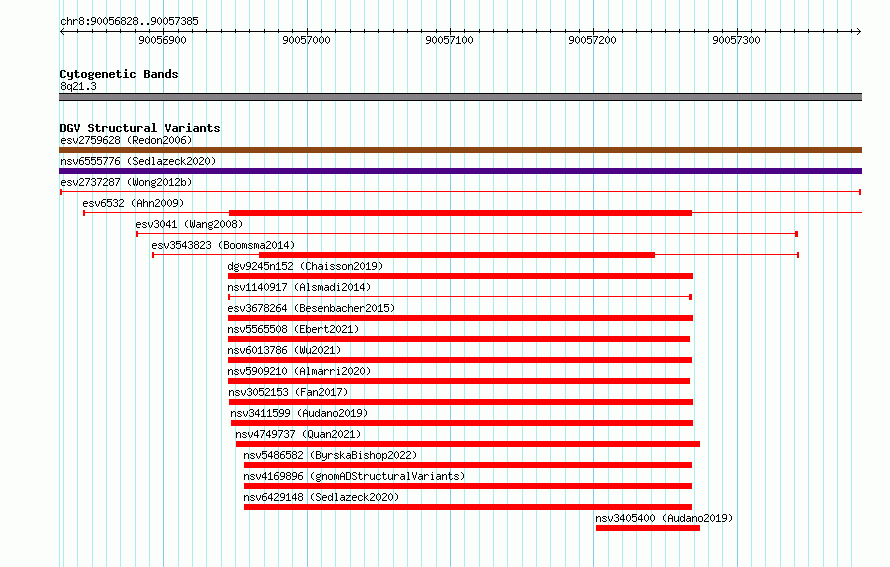The height and width of the screenshot is (567, 890).
Task: Click the esv3678264 (Besenbacher2015) label
Action: click(x=311, y=308)
